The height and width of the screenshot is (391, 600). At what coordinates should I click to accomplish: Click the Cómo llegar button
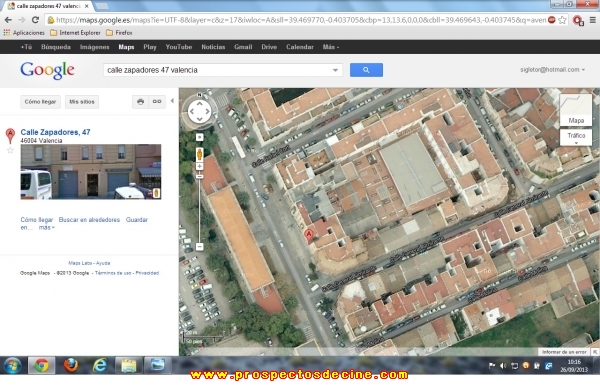(40, 102)
